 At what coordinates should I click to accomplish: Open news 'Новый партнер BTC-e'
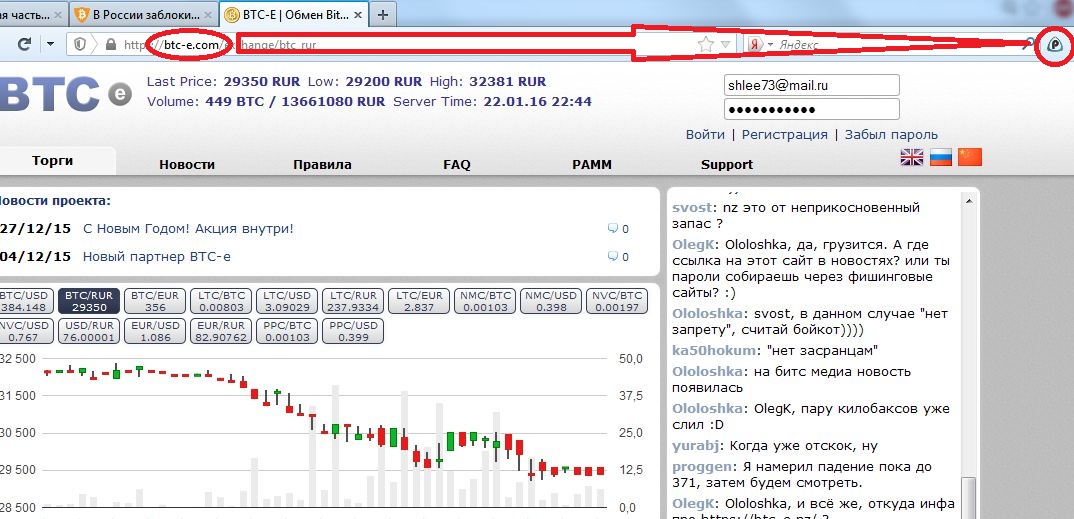(157, 257)
